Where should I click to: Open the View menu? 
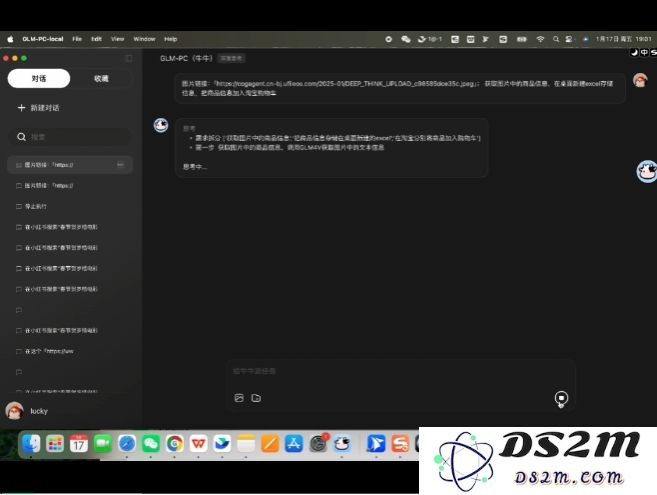pos(117,39)
